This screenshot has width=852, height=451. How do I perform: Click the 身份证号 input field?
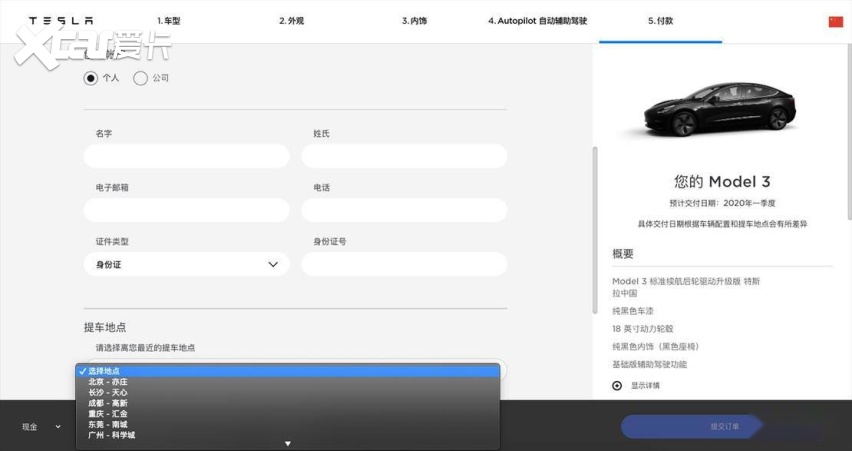coord(404,264)
